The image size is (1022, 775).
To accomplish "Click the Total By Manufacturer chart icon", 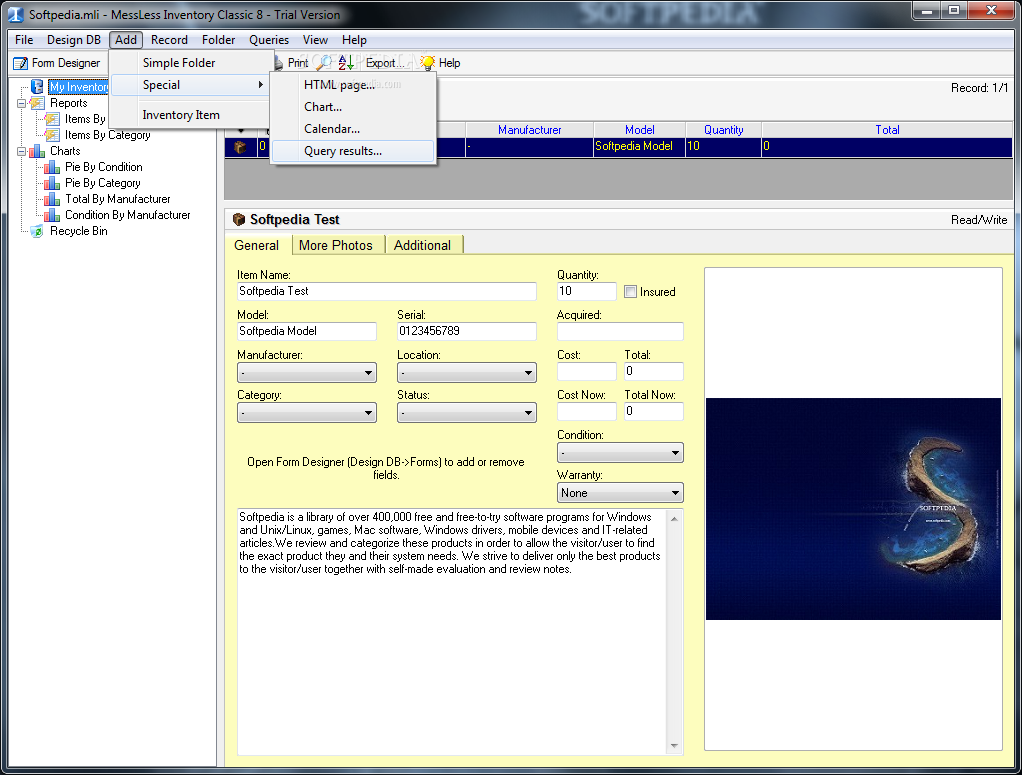I will point(52,199).
